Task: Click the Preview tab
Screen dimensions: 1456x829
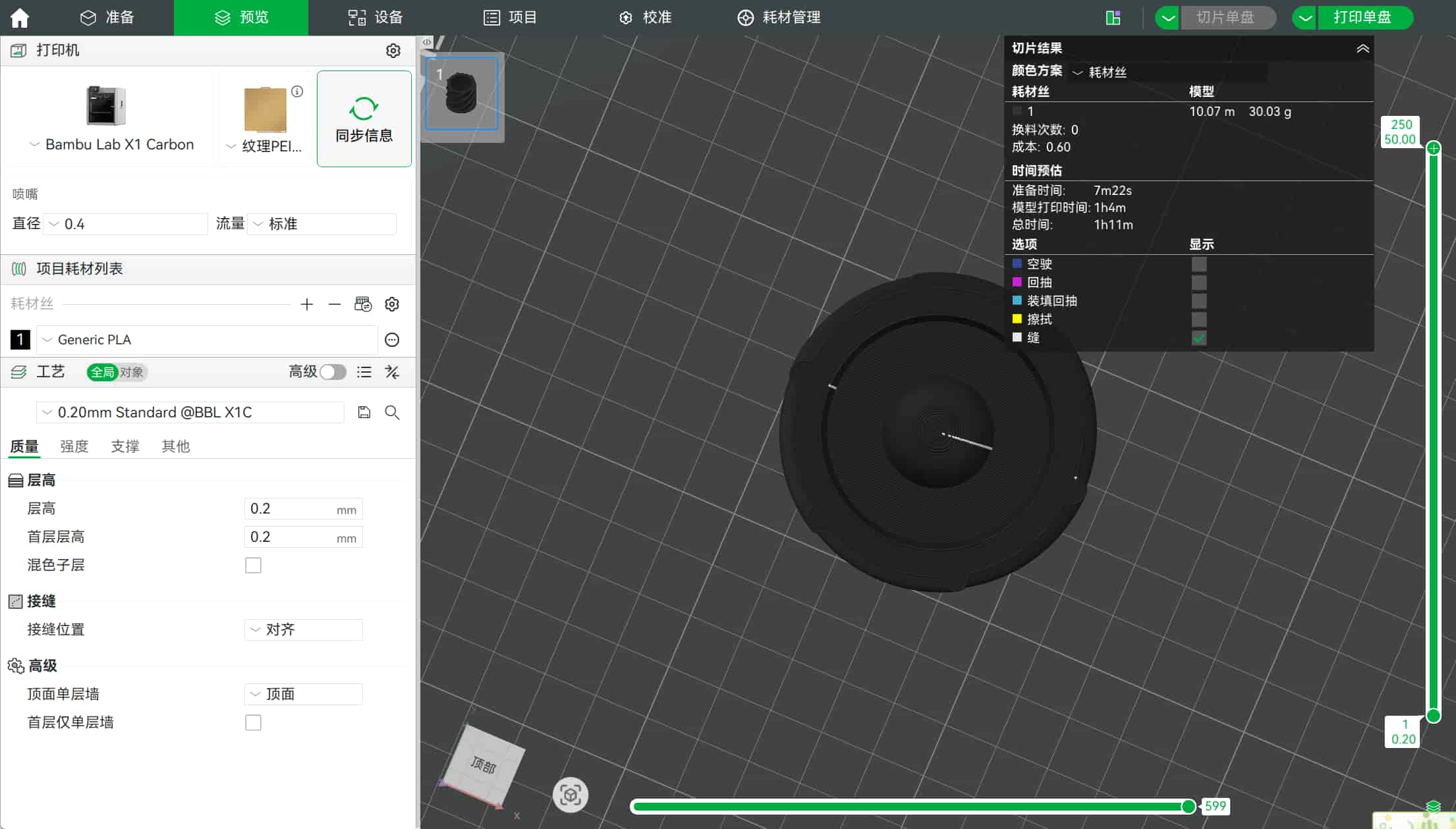Action: [x=241, y=18]
